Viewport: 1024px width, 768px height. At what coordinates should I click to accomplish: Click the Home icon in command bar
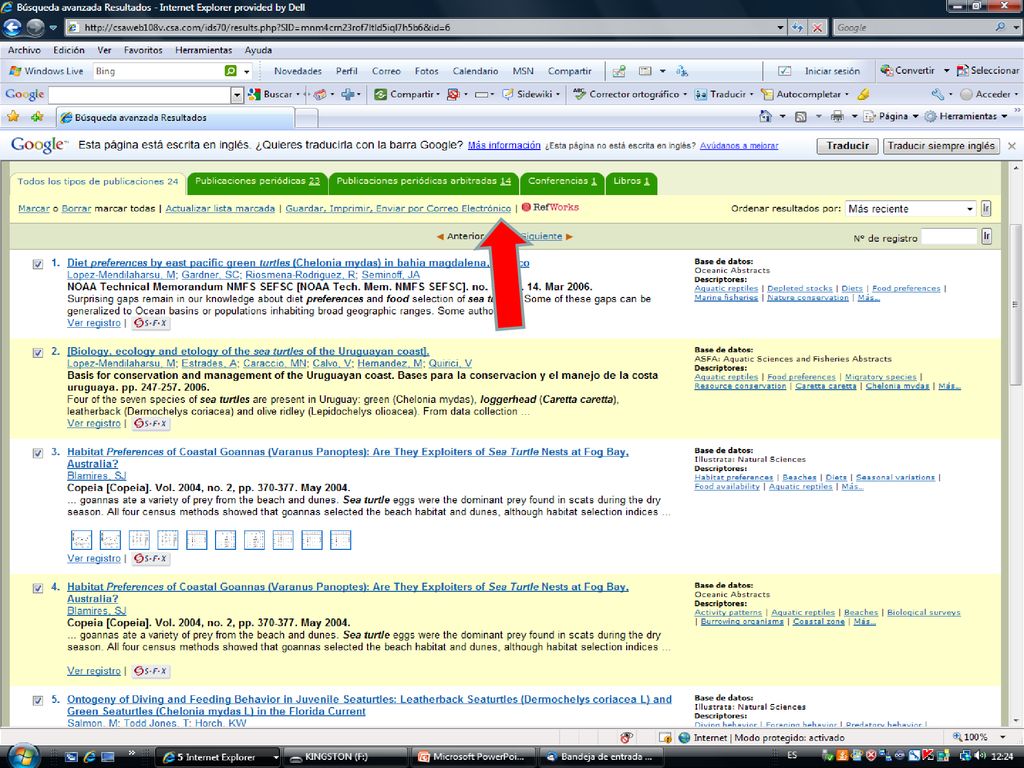click(x=765, y=116)
